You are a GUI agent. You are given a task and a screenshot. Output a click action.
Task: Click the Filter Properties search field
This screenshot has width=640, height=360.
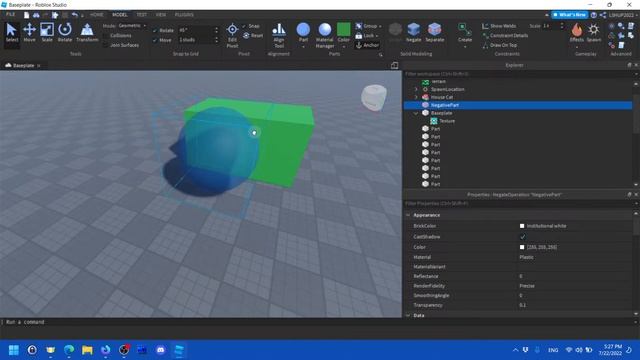click(518, 203)
